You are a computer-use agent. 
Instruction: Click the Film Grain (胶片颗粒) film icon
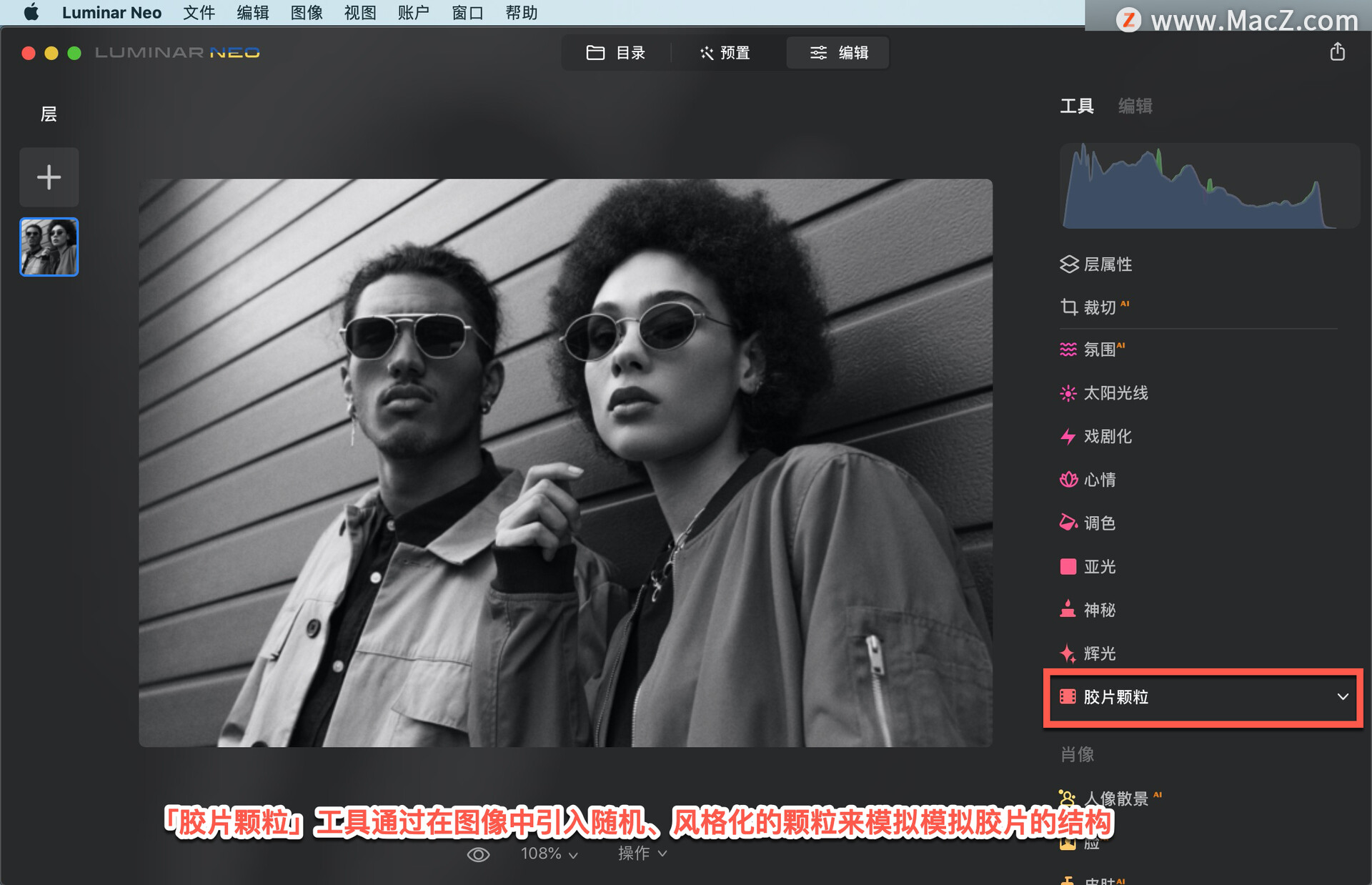pyautogui.click(x=1068, y=696)
